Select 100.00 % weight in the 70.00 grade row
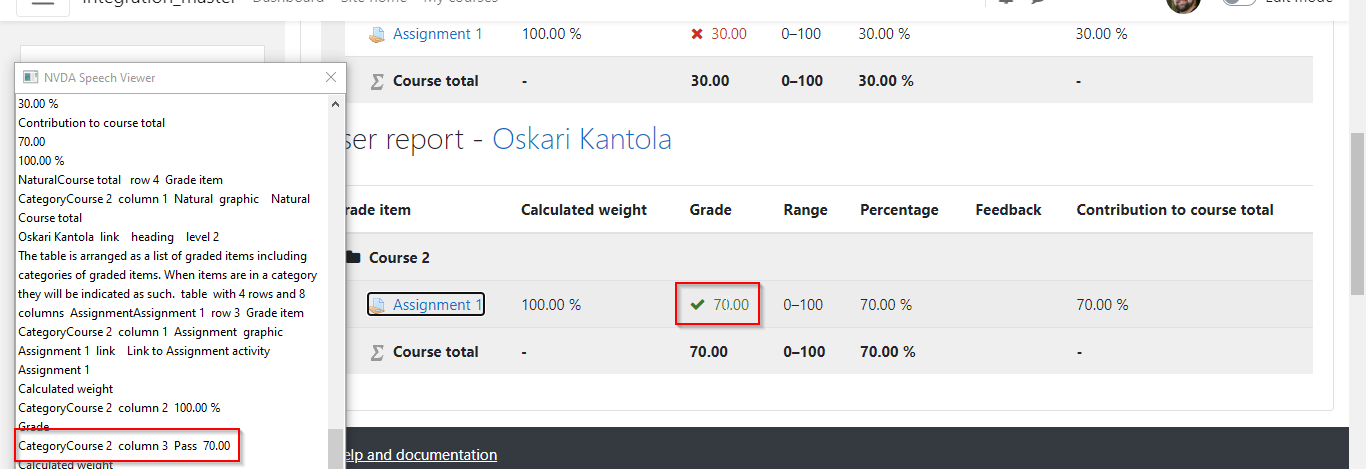This screenshot has width=1366, height=469. tap(551, 305)
